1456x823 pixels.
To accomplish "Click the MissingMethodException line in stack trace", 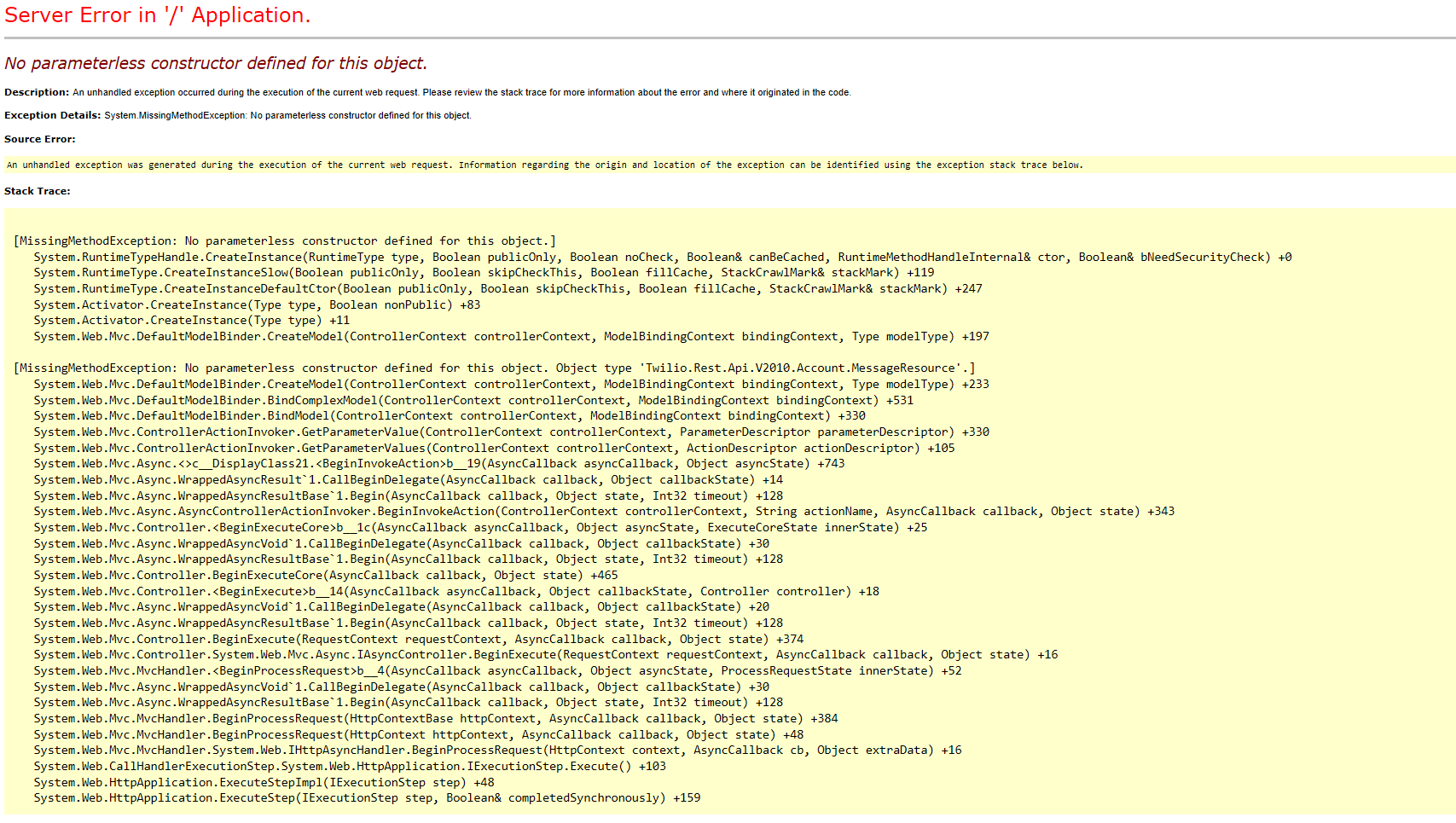I will [x=281, y=241].
